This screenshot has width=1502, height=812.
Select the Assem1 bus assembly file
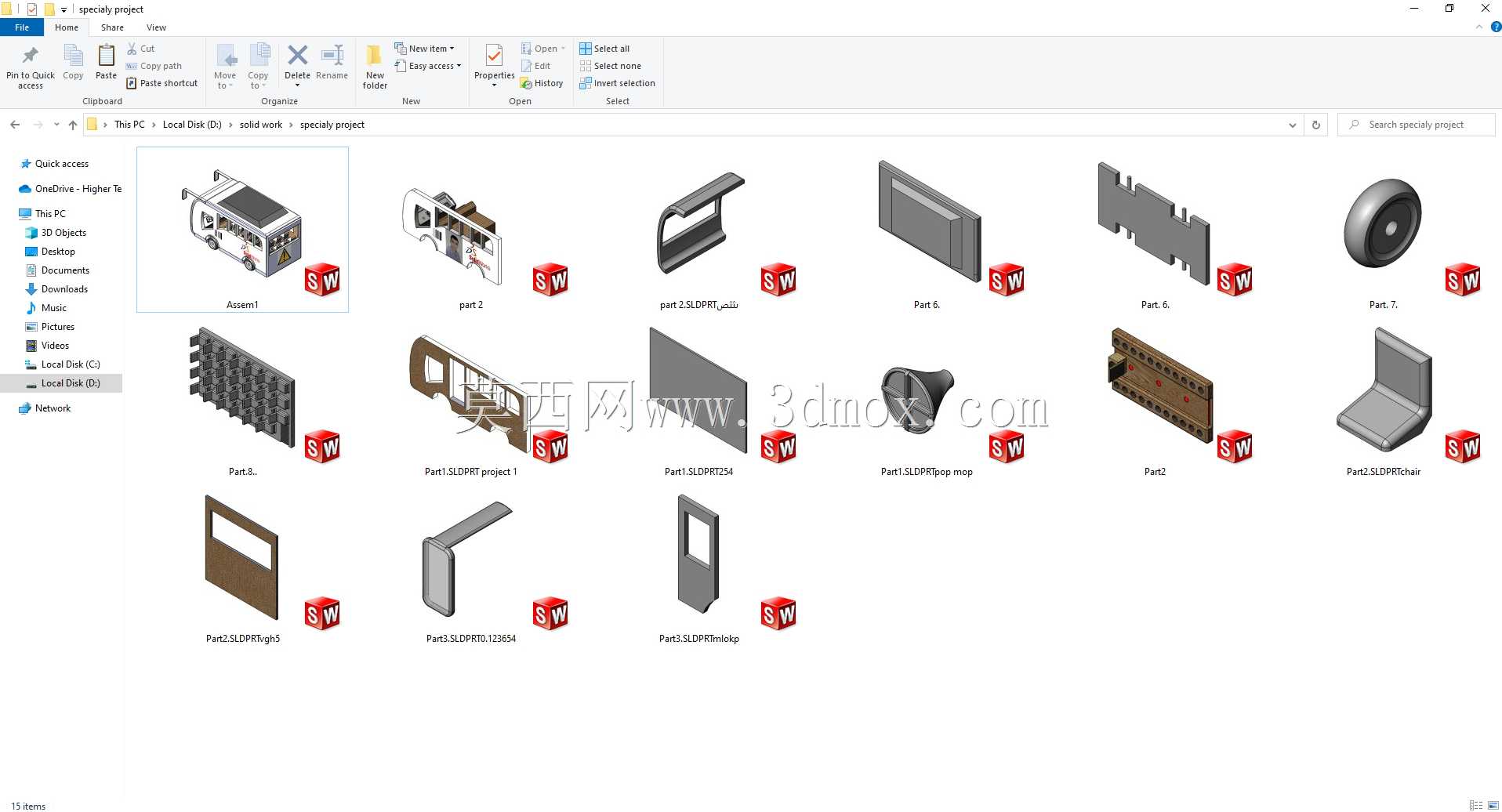pyautogui.click(x=242, y=230)
